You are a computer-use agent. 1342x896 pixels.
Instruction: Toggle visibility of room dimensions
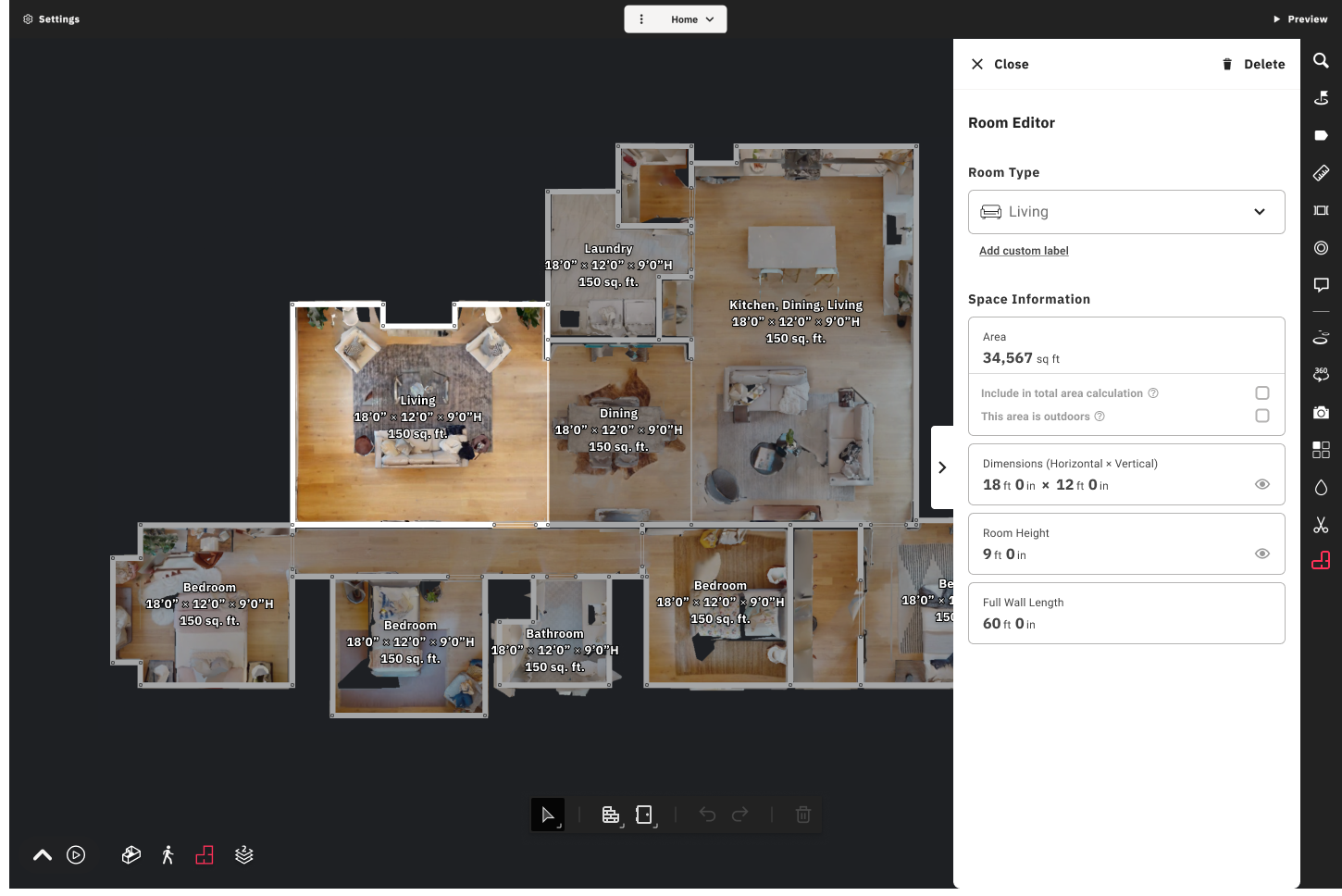(x=1261, y=483)
